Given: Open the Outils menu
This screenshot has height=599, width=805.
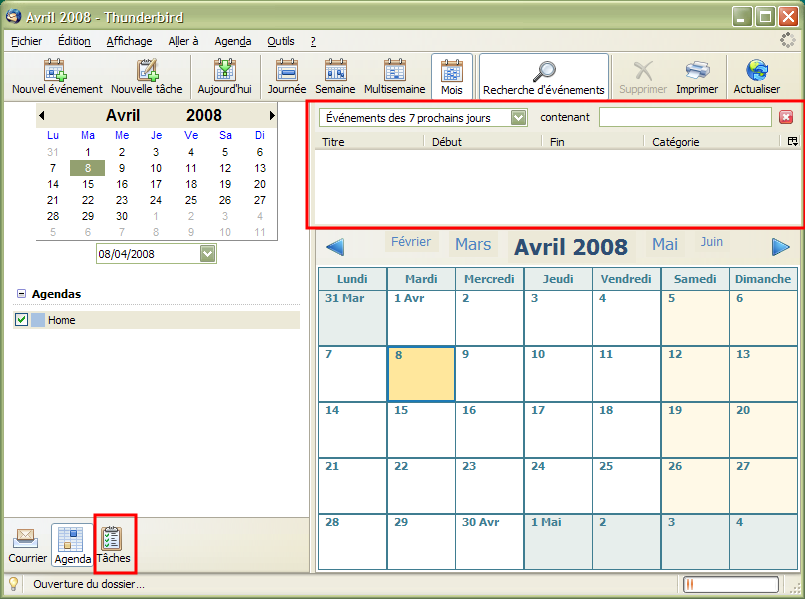Looking at the screenshot, I should pyautogui.click(x=281, y=41).
